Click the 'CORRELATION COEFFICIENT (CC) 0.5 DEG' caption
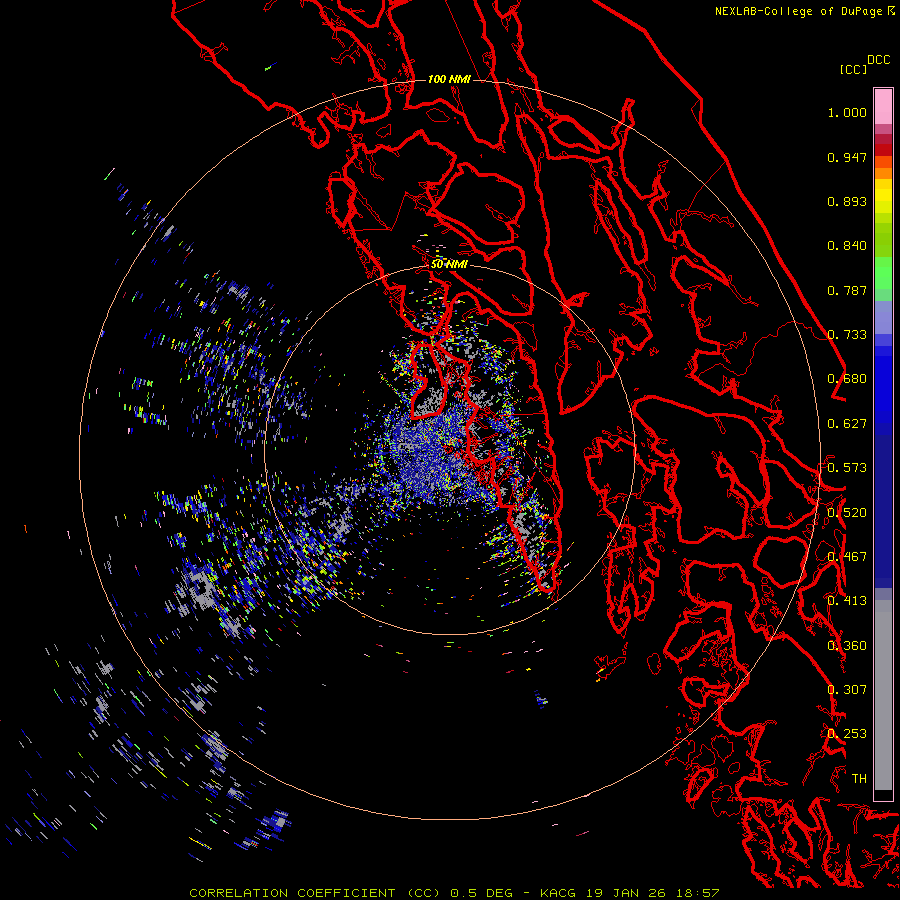The height and width of the screenshot is (900, 900). click(351, 893)
